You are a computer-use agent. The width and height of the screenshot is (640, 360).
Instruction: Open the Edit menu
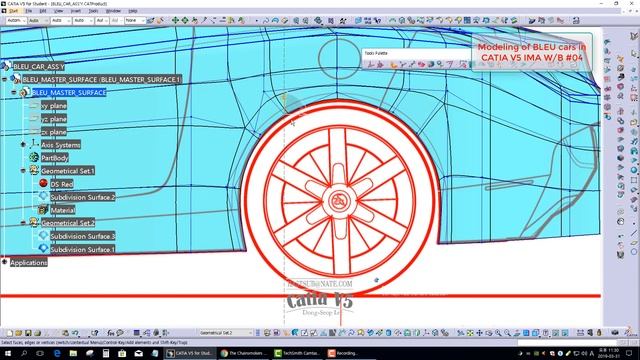(43, 11)
